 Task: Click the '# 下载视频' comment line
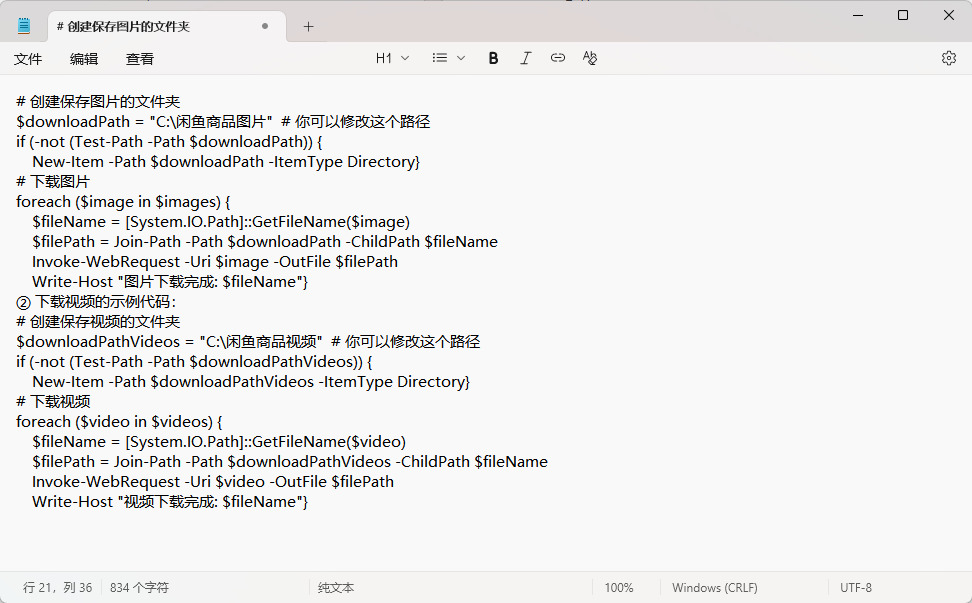click(x=53, y=402)
